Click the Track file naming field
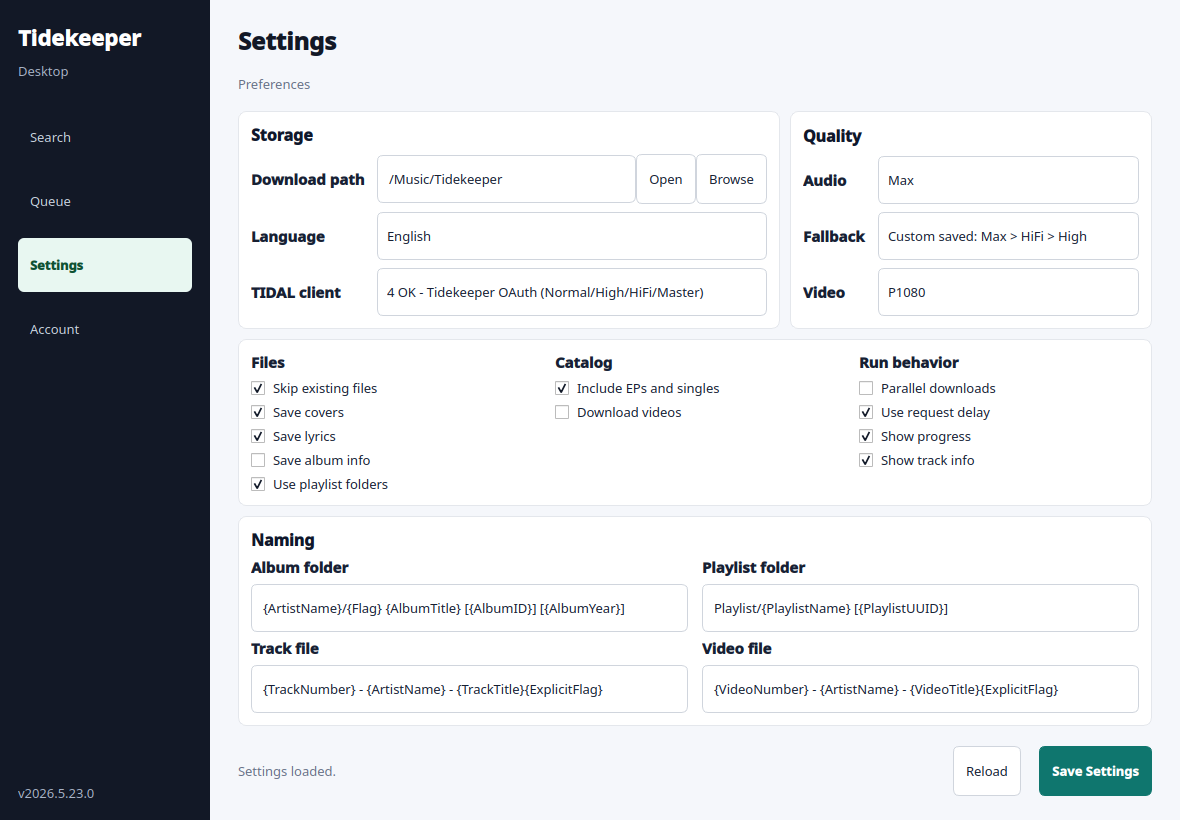1180x820 pixels. (470, 689)
